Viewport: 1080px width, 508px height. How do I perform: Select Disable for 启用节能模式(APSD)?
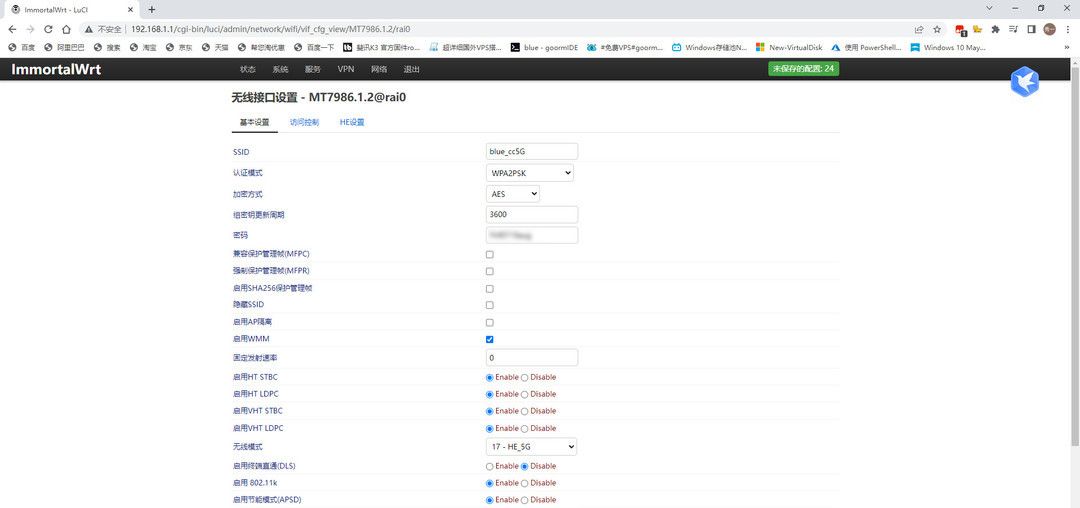point(525,500)
